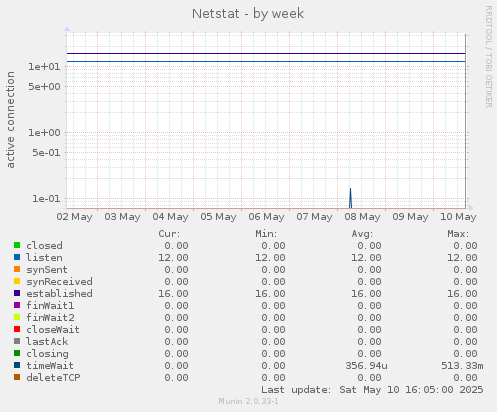Click the 'established' legend label
The height and width of the screenshot is (412, 497).
tap(59, 294)
